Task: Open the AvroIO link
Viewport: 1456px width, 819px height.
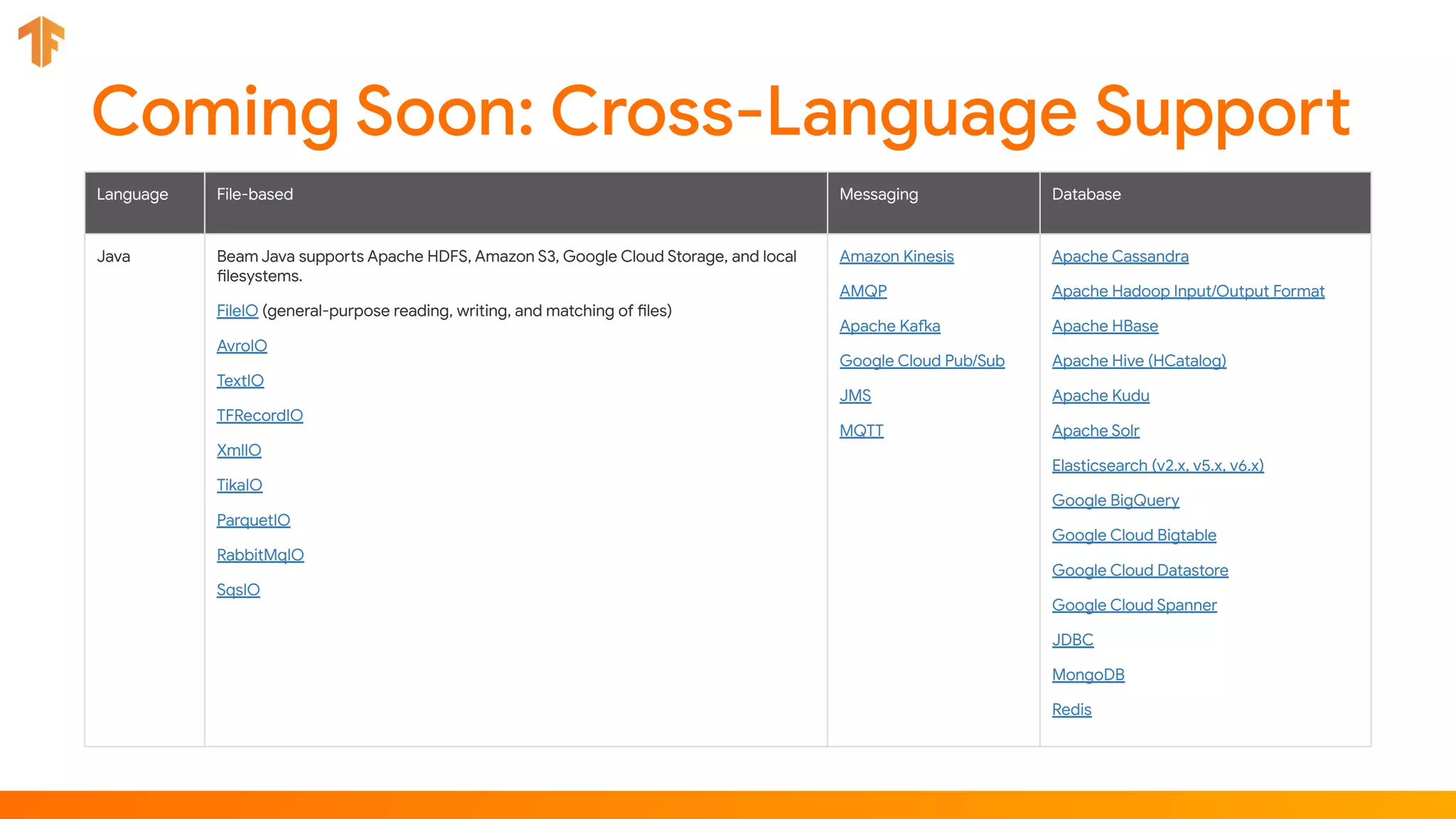Action: click(242, 346)
